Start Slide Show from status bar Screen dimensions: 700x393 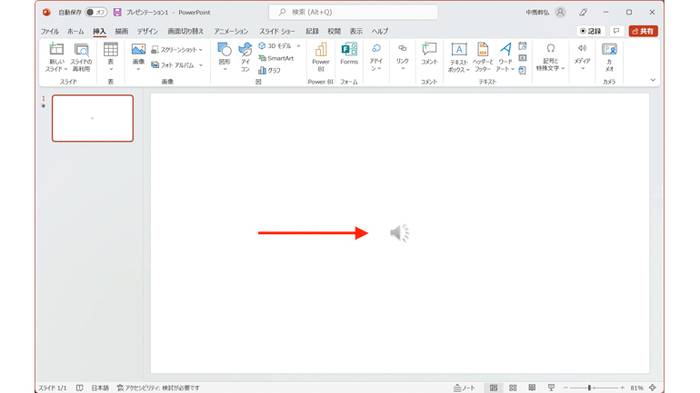point(551,388)
